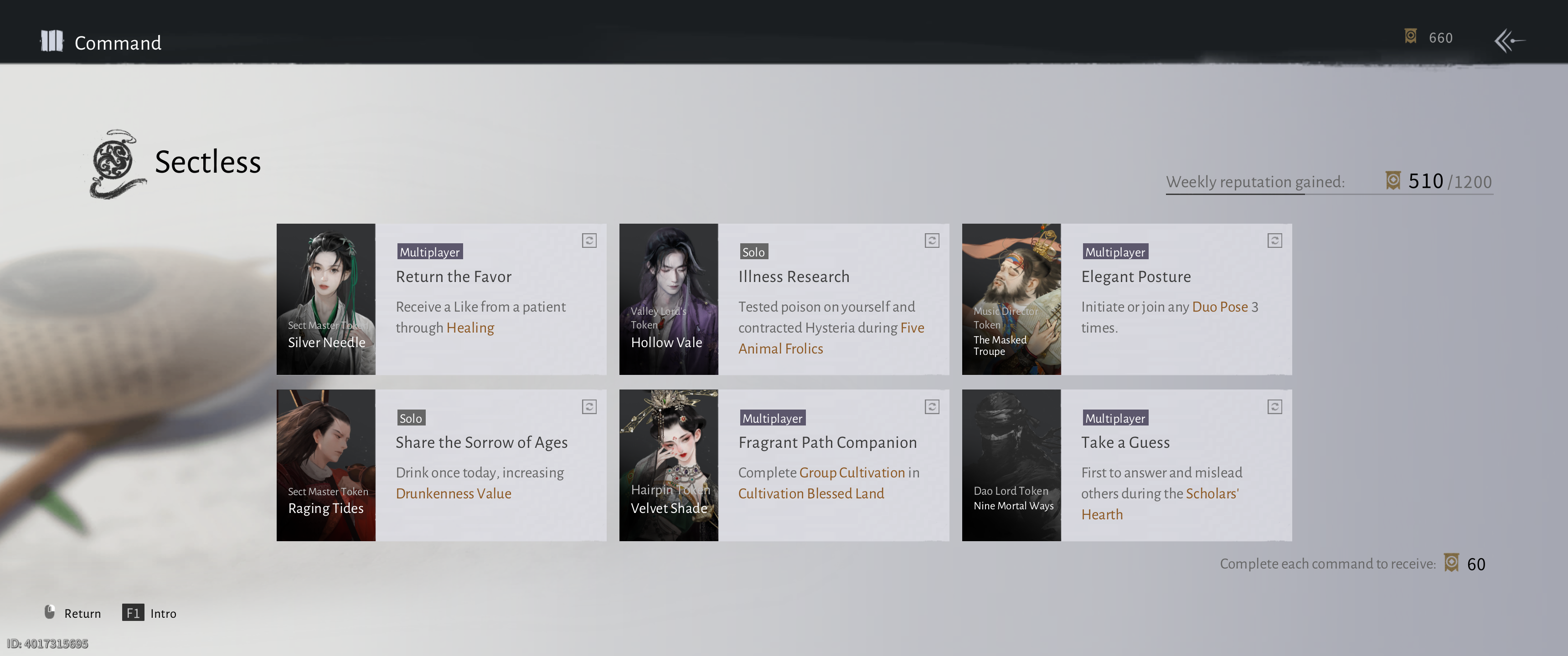This screenshot has height=656, width=1568.
Task: Click the Command book icon
Action: point(52,41)
